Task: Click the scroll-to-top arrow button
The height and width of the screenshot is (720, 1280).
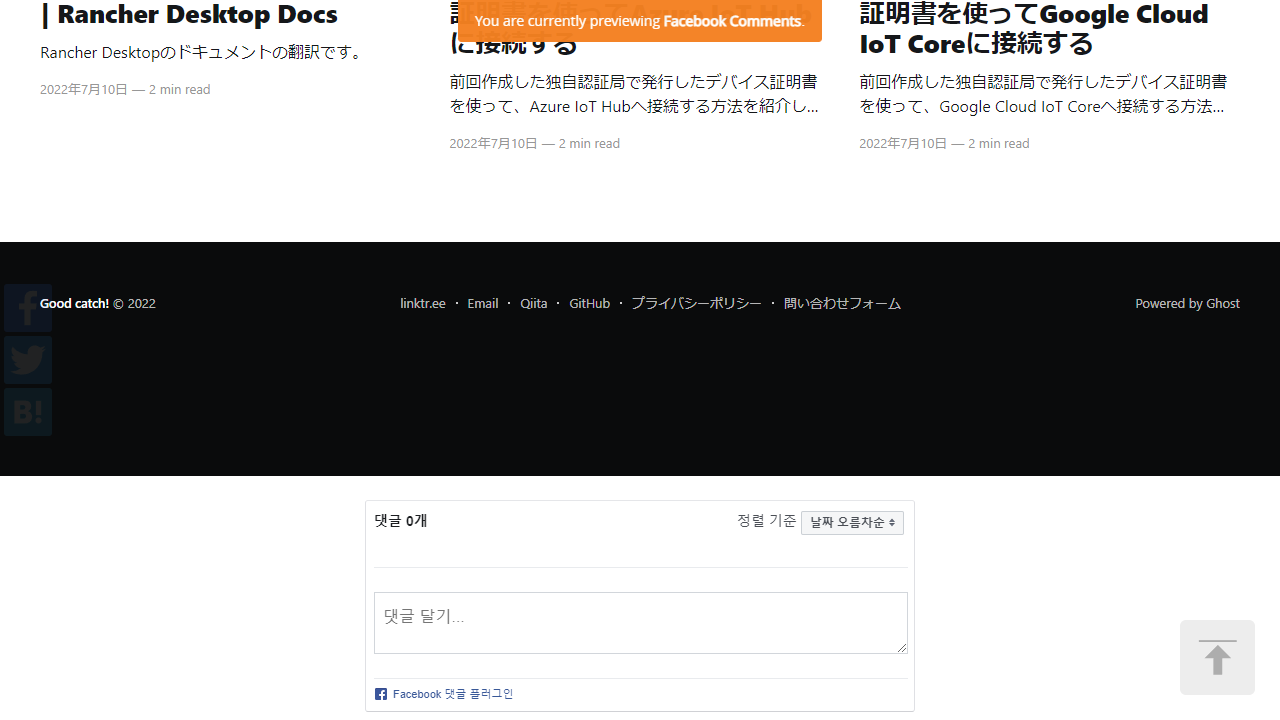Action: 1217,657
